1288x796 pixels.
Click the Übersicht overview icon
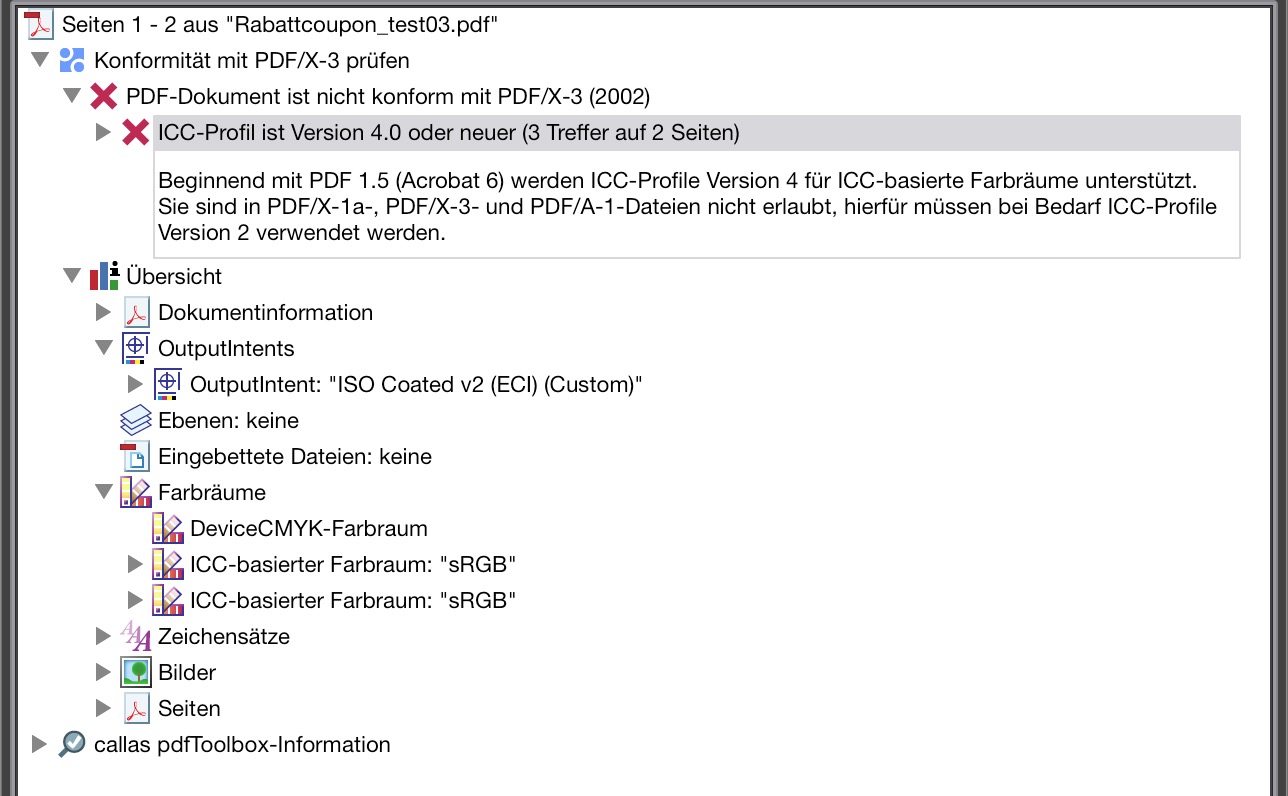click(x=104, y=276)
